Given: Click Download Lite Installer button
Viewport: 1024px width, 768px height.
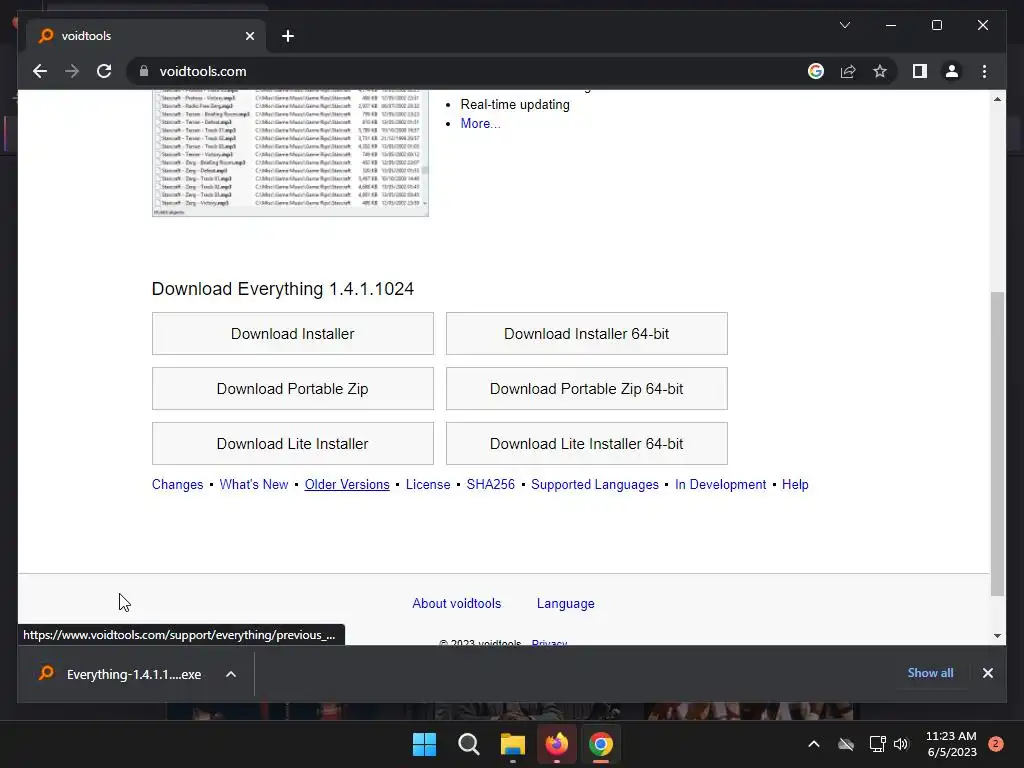Looking at the screenshot, I should coord(293,443).
